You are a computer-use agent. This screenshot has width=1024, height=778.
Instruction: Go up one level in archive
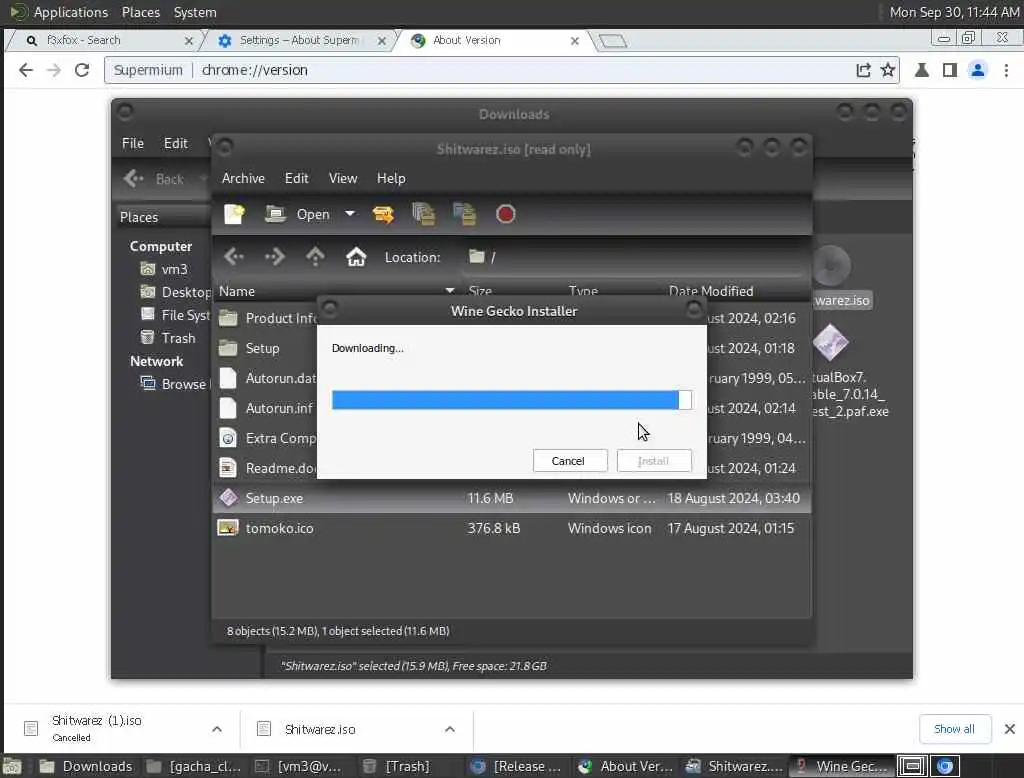(315, 257)
